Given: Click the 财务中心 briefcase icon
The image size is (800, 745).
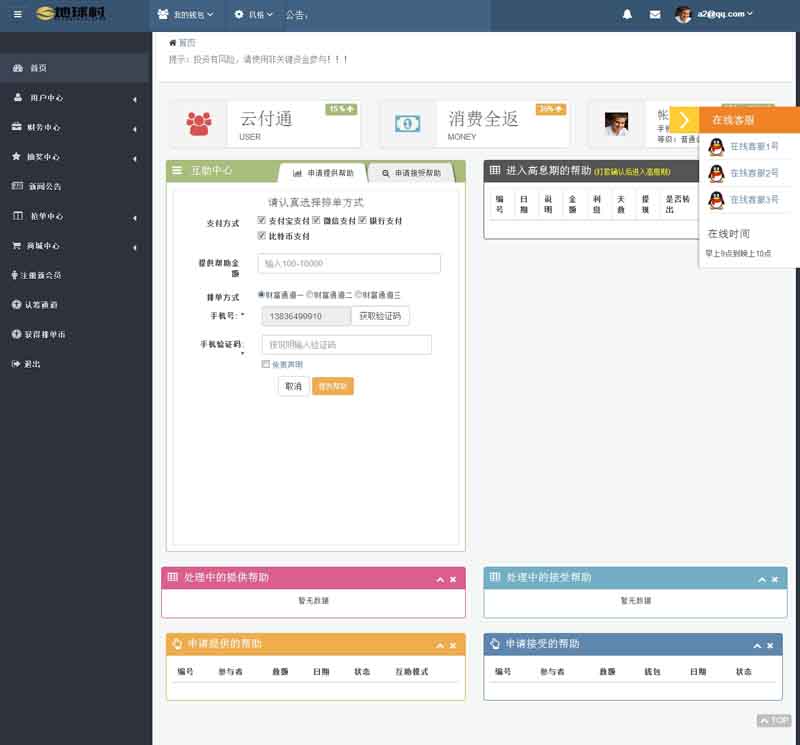Looking at the screenshot, I should (16, 127).
